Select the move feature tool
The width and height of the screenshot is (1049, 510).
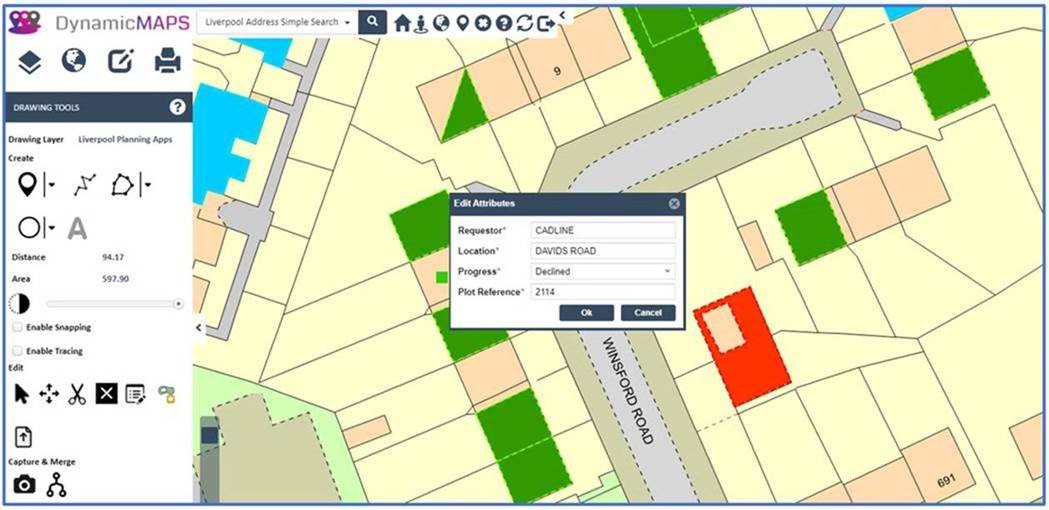[49, 394]
